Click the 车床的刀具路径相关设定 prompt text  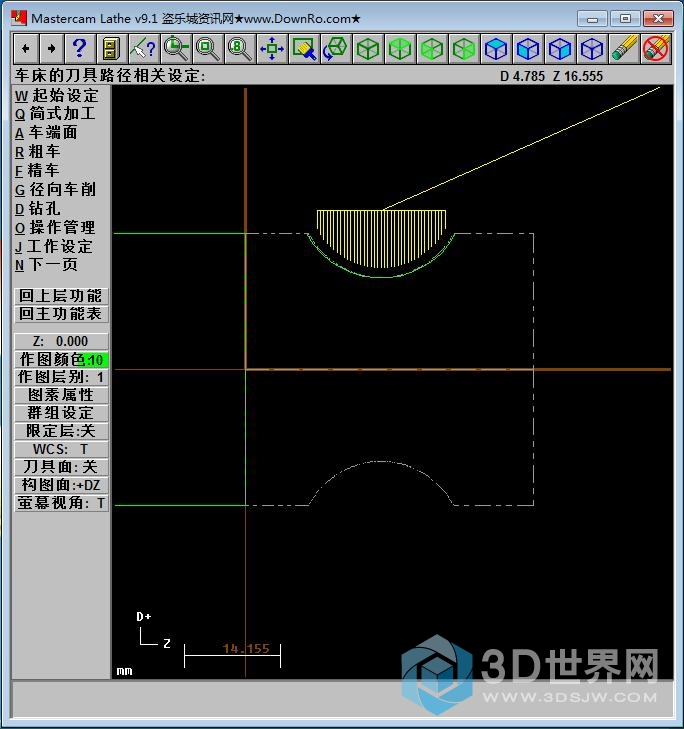(x=110, y=76)
